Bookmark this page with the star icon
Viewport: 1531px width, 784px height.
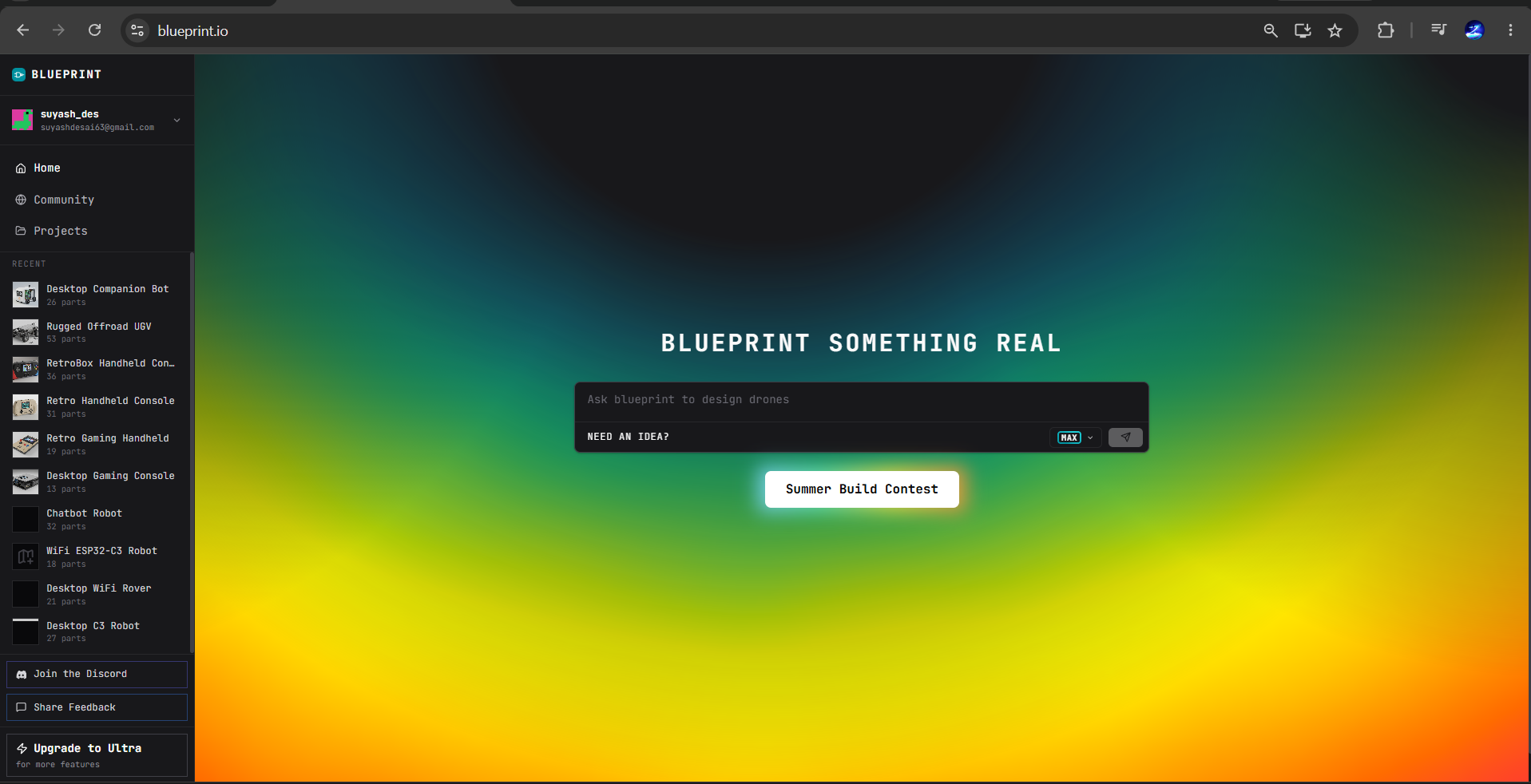pos(1335,30)
